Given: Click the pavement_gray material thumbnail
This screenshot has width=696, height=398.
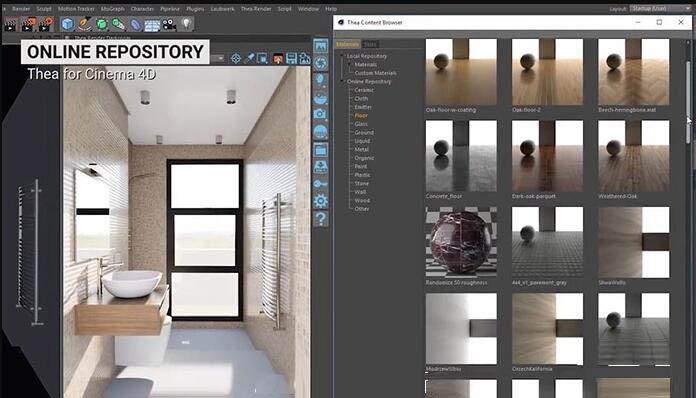Looking at the screenshot, I should pyautogui.click(x=547, y=242).
